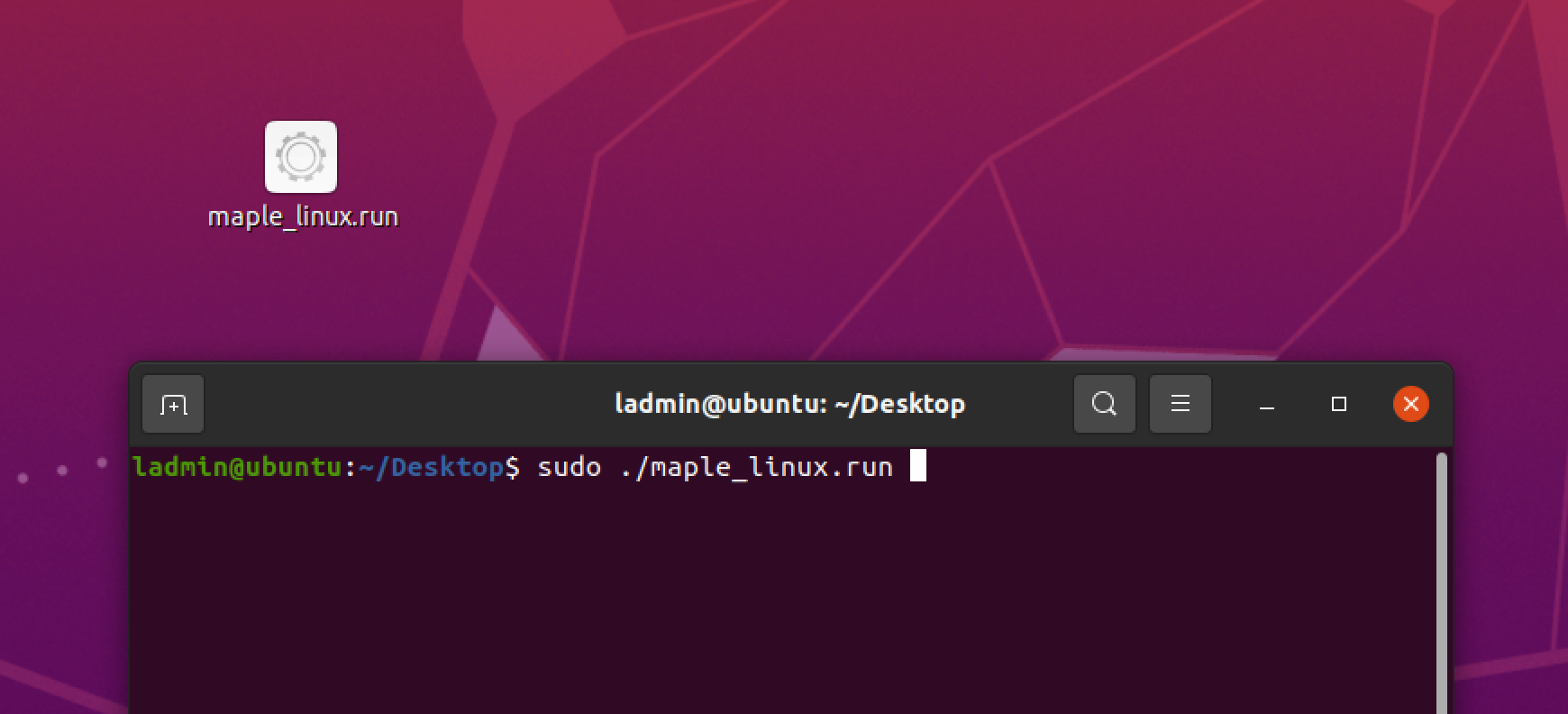Click the green ladmin@ubuntu prompt text
The image size is (1568, 714).
click(x=238, y=467)
